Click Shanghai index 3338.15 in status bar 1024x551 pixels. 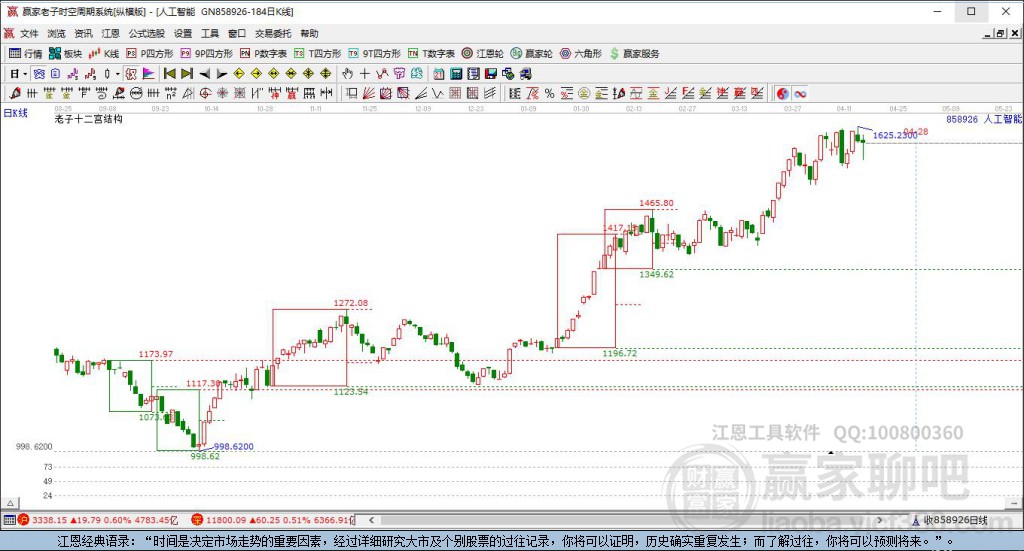click(49, 520)
